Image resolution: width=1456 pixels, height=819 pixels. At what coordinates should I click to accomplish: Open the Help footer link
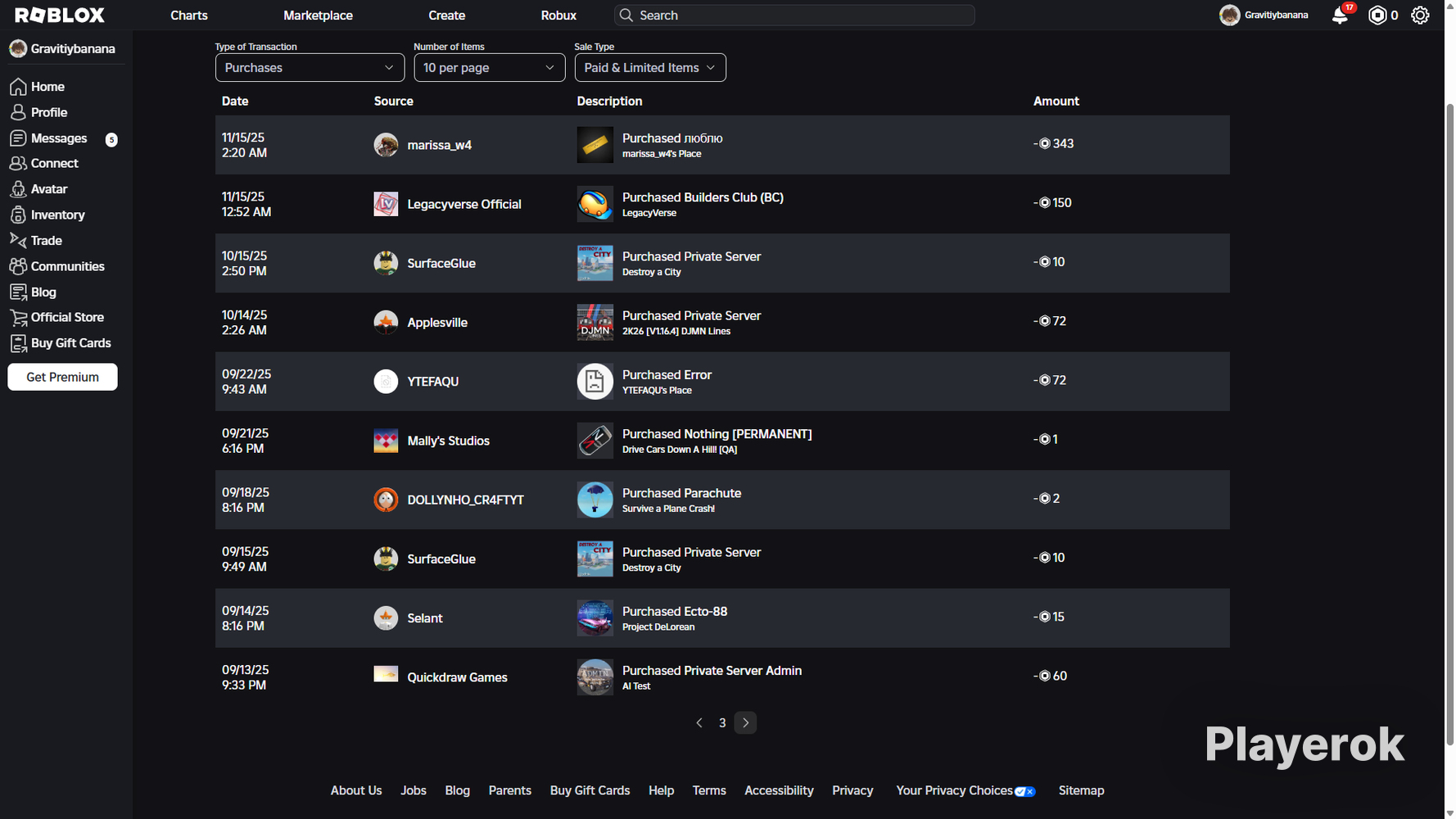tap(662, 791)
